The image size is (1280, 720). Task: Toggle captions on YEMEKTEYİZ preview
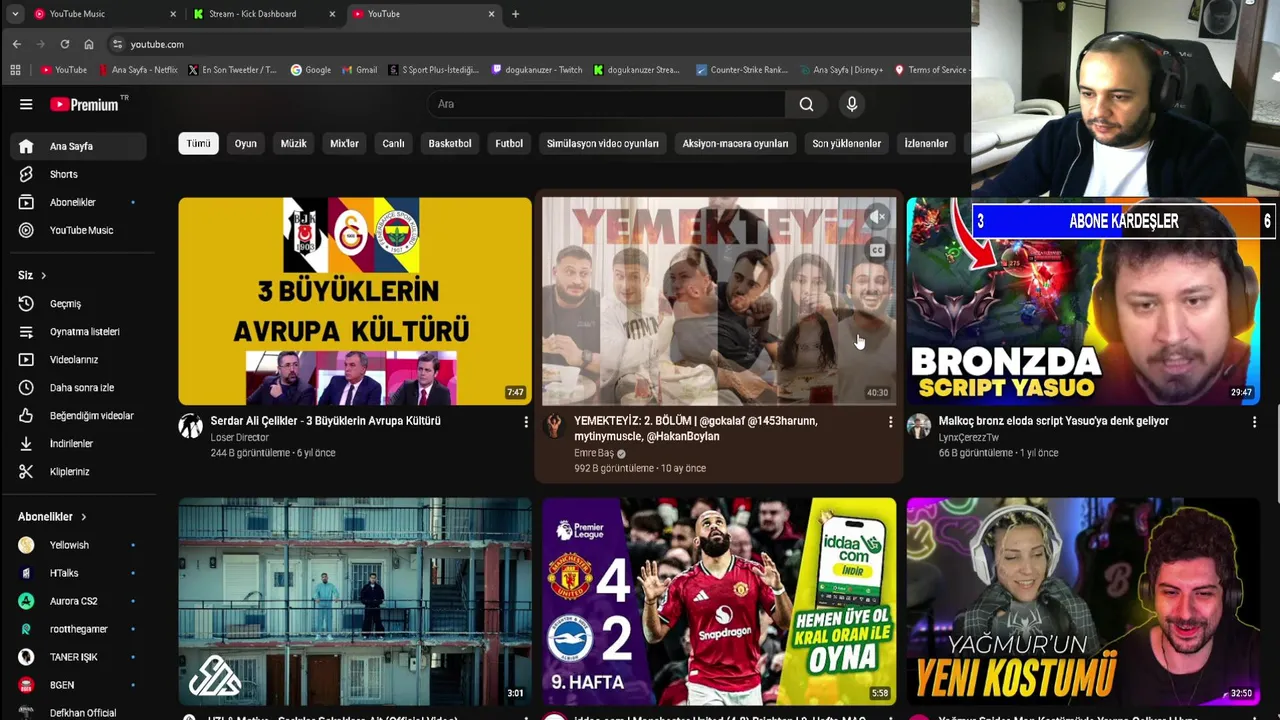coord(877,250)
